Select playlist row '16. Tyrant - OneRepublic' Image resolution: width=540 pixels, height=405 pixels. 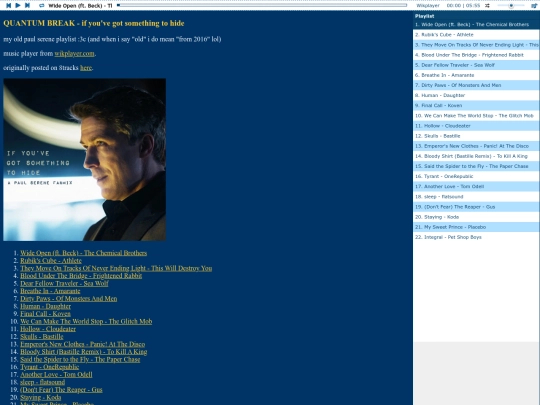pyautogui.click(x=476, y=176)
